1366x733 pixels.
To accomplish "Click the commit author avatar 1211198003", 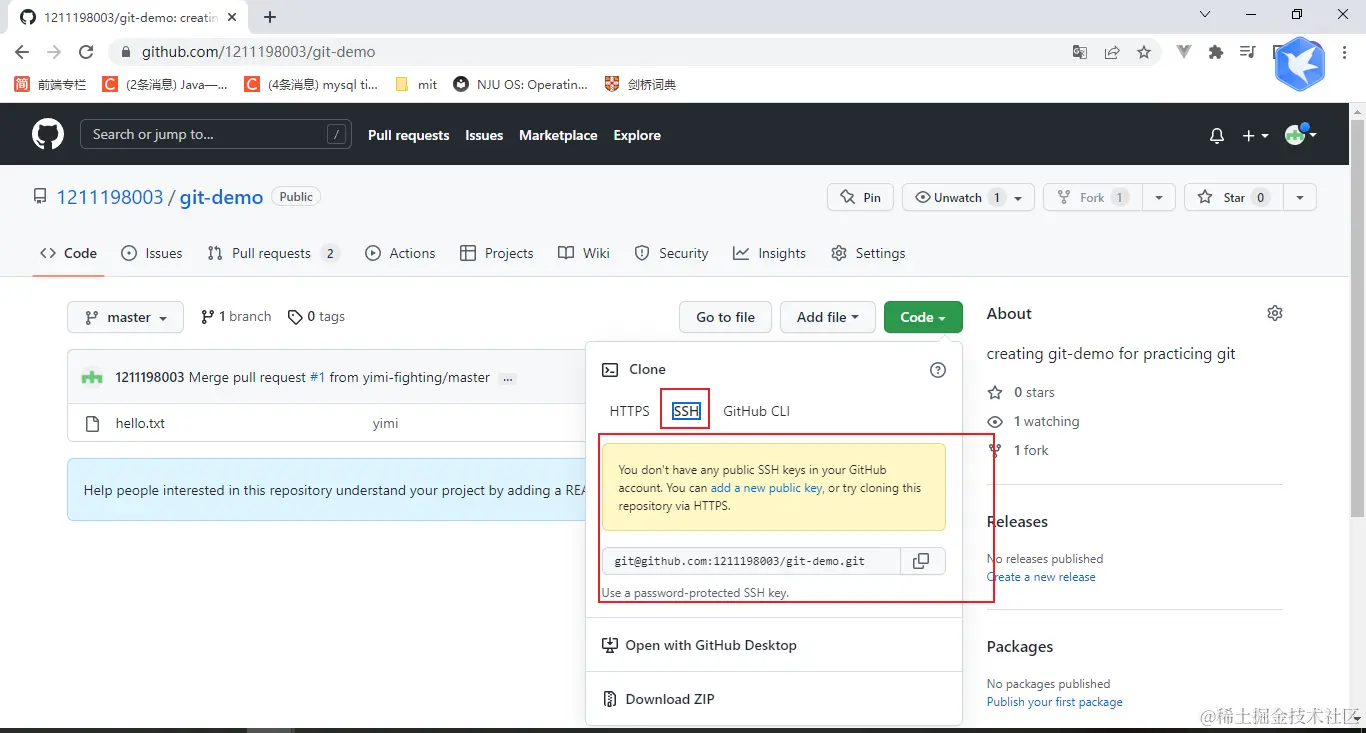I will [x=92, y=377].
